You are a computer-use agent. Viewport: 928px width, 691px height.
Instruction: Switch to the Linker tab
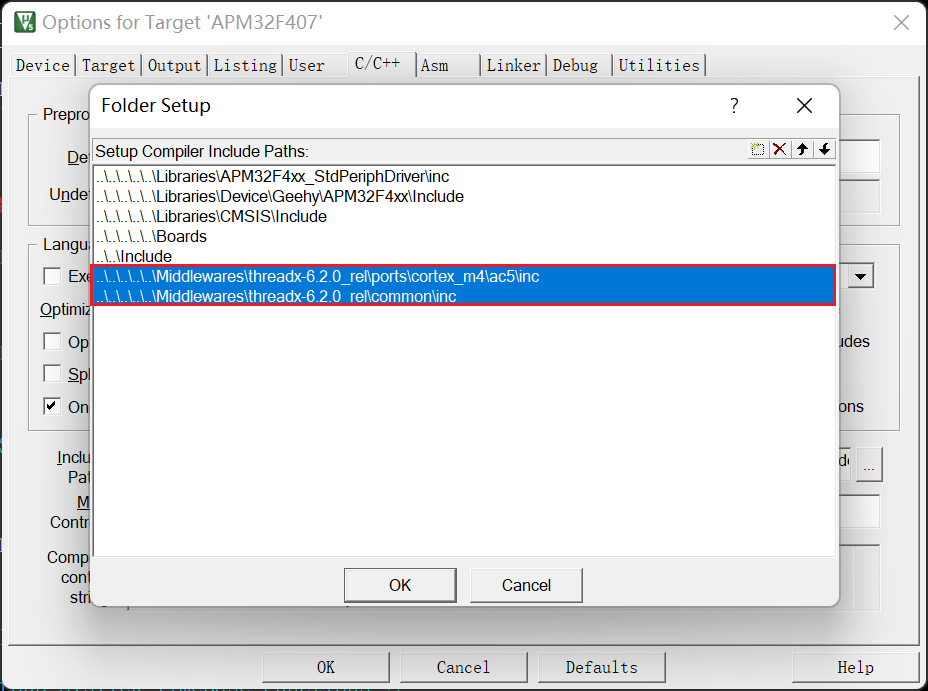coord(513,66)
